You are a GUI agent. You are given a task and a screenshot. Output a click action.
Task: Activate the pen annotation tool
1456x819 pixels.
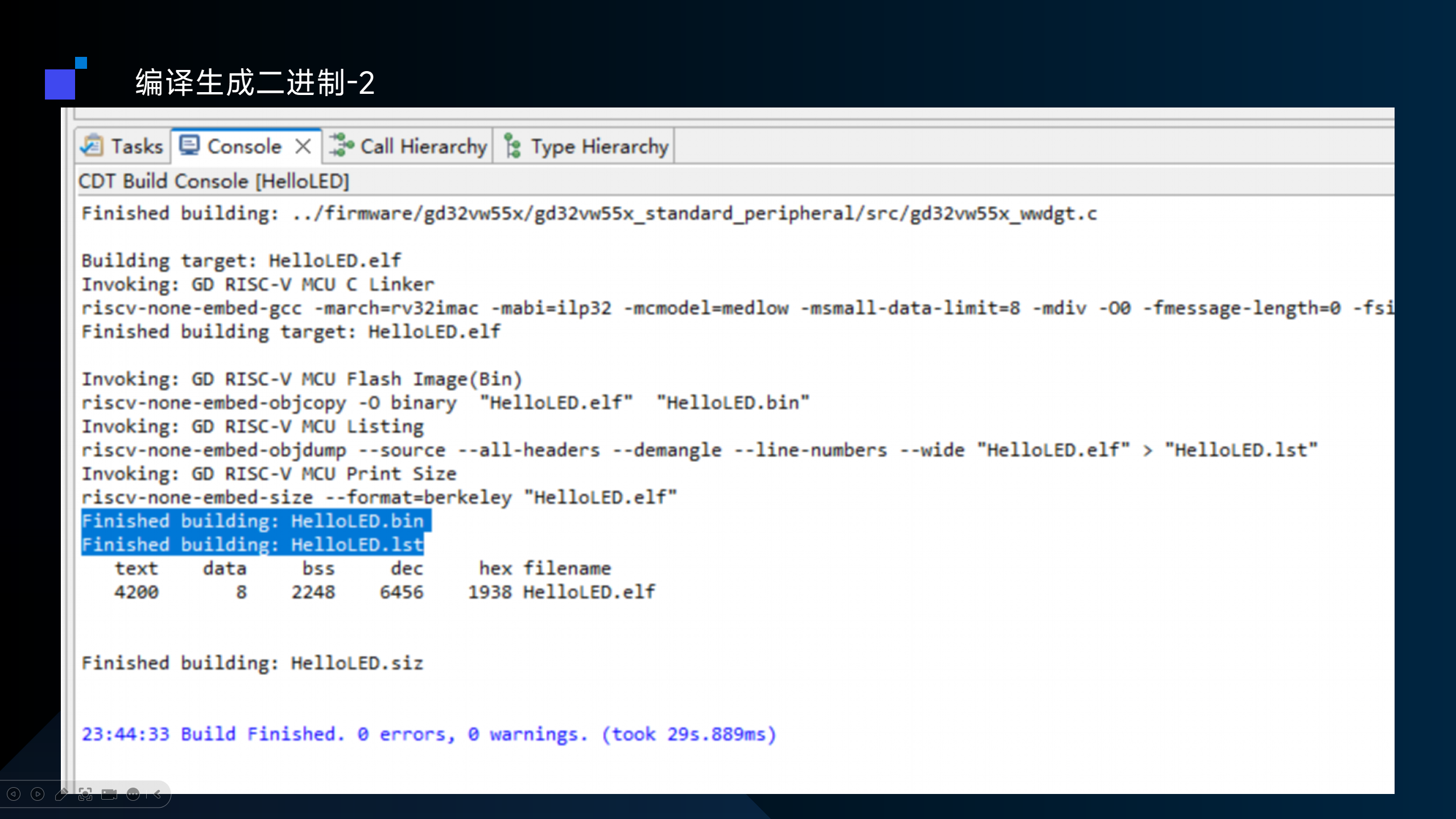click(61, 794)
